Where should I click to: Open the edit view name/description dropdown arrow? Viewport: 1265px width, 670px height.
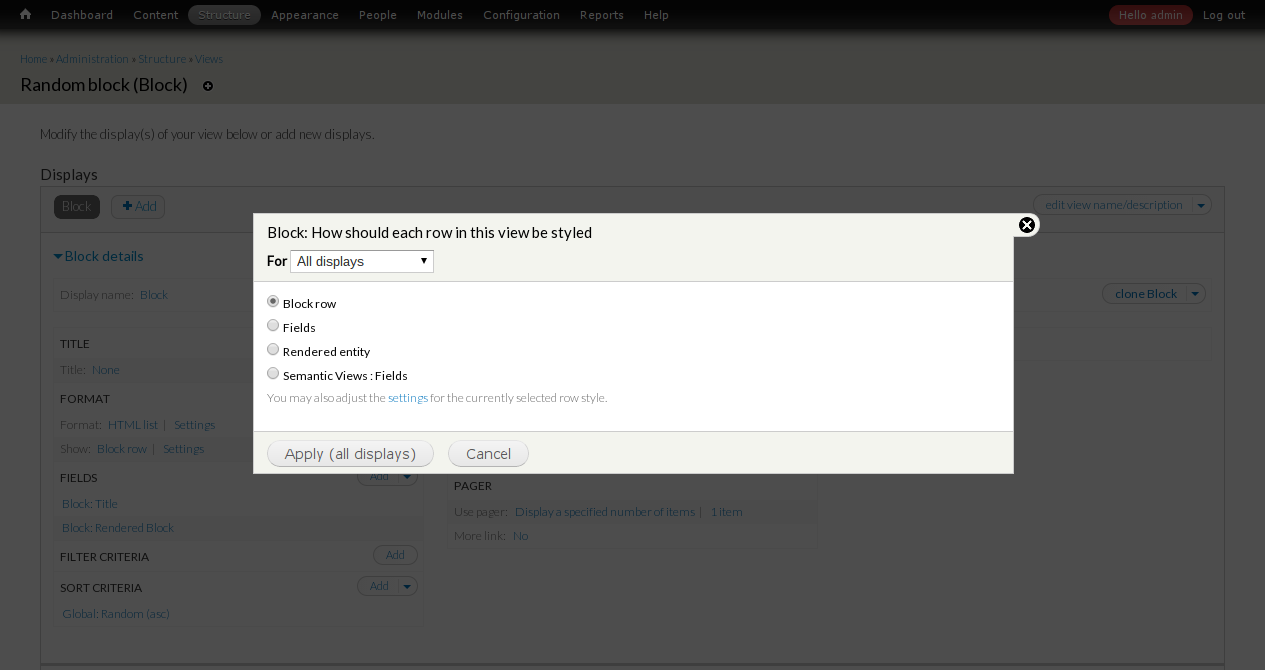point(1202,205)
